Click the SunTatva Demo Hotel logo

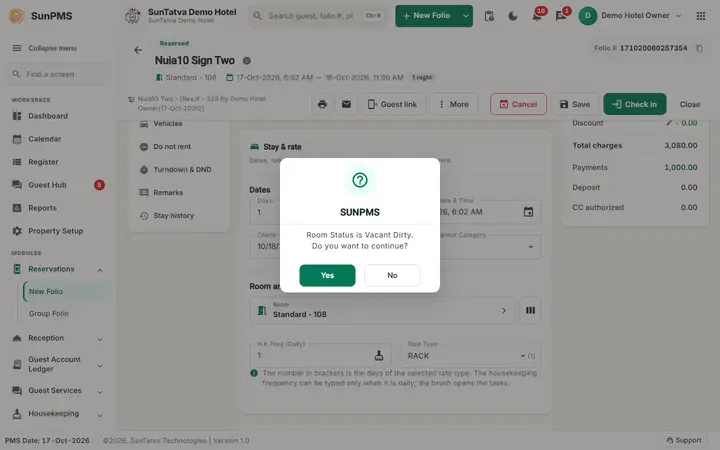point(133,16)
